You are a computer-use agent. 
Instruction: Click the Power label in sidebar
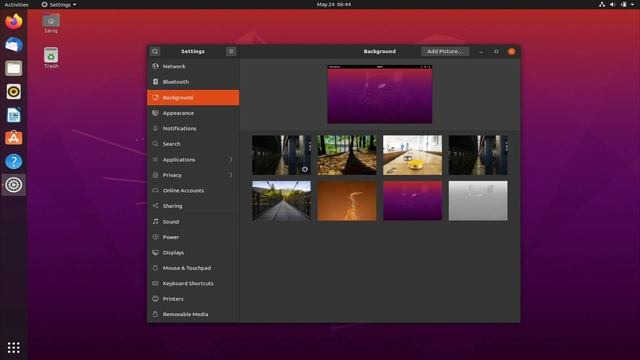click(171, 237)
